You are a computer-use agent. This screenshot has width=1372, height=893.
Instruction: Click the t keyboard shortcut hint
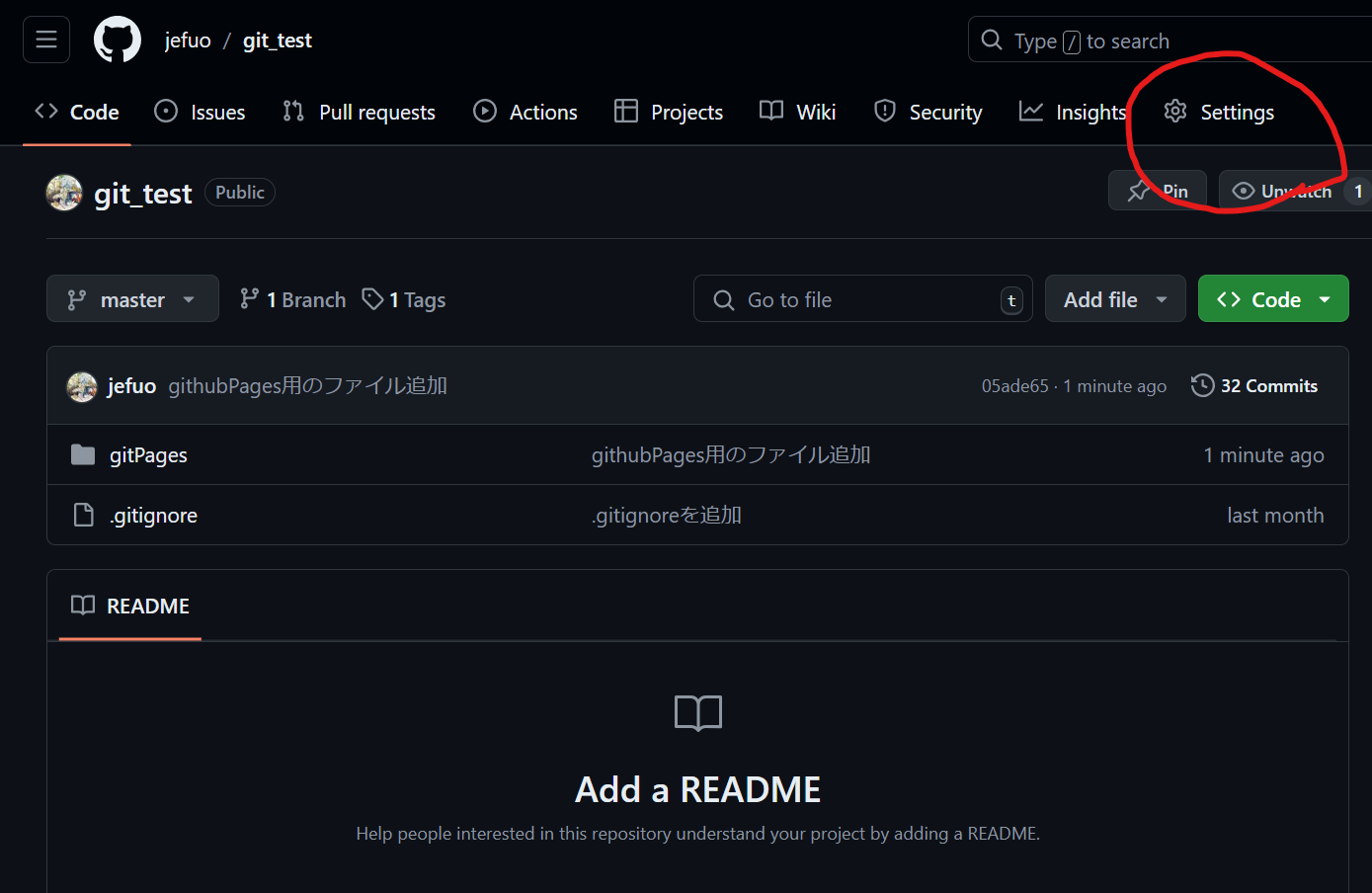tap(1011, 300)
